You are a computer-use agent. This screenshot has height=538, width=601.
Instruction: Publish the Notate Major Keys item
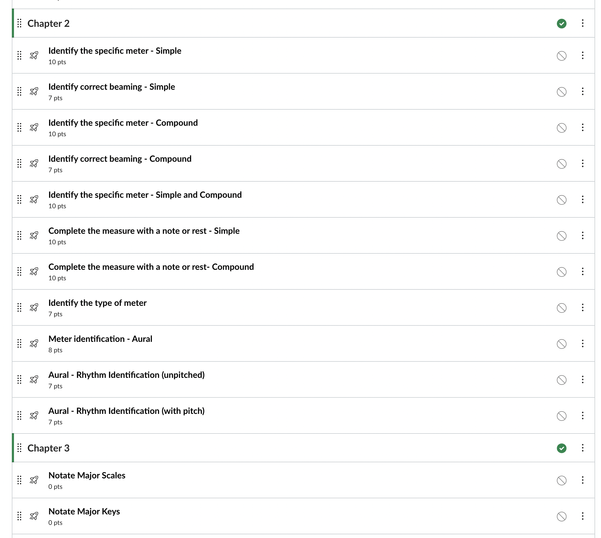[561, 516]
